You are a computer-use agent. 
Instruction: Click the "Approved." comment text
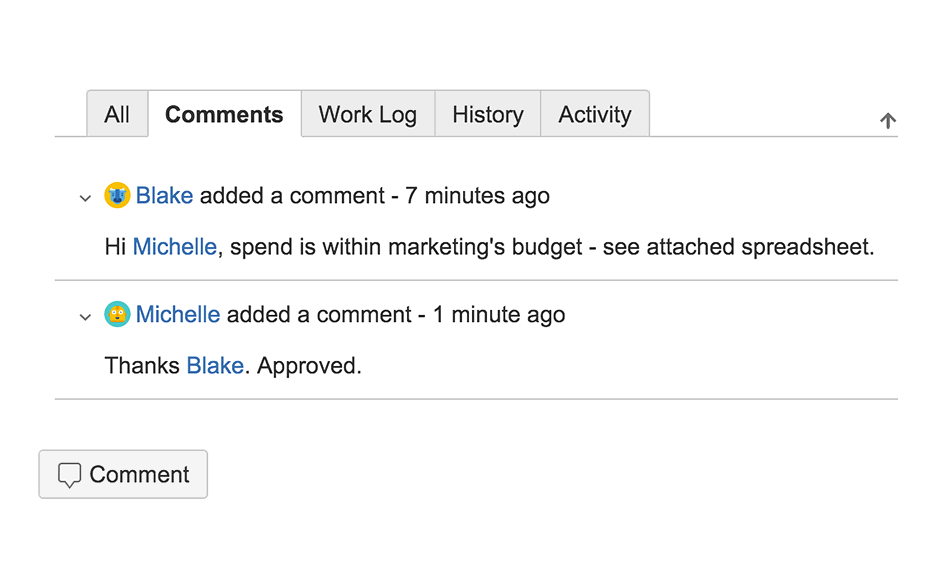pyautogui.click(x=309, y=366)
